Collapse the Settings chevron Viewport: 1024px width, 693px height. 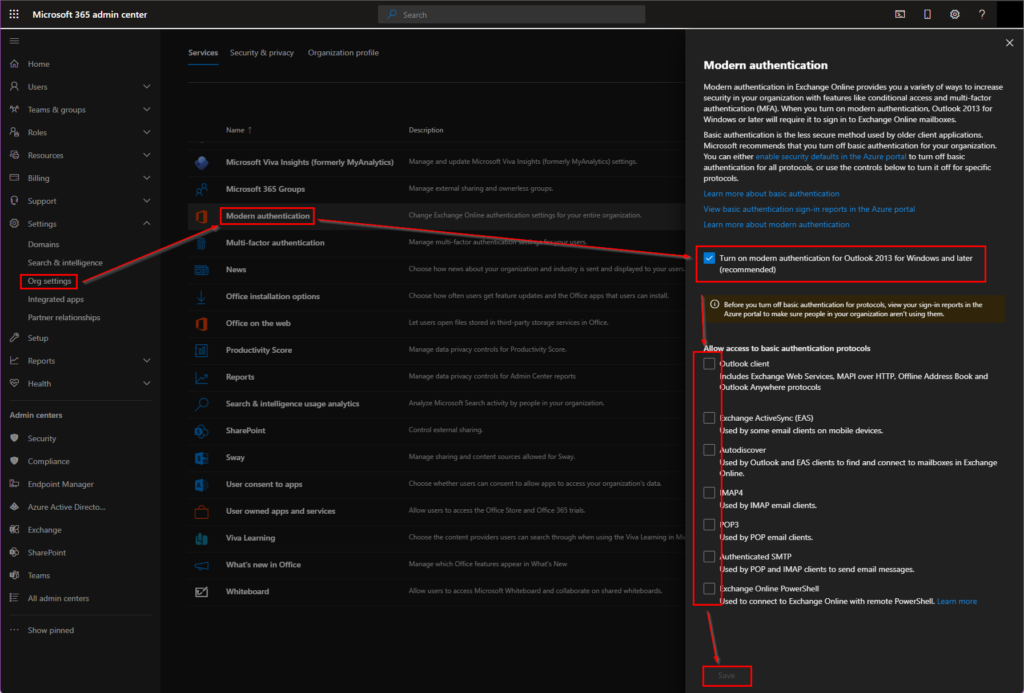pyautogui.click(x=146, y=223)
